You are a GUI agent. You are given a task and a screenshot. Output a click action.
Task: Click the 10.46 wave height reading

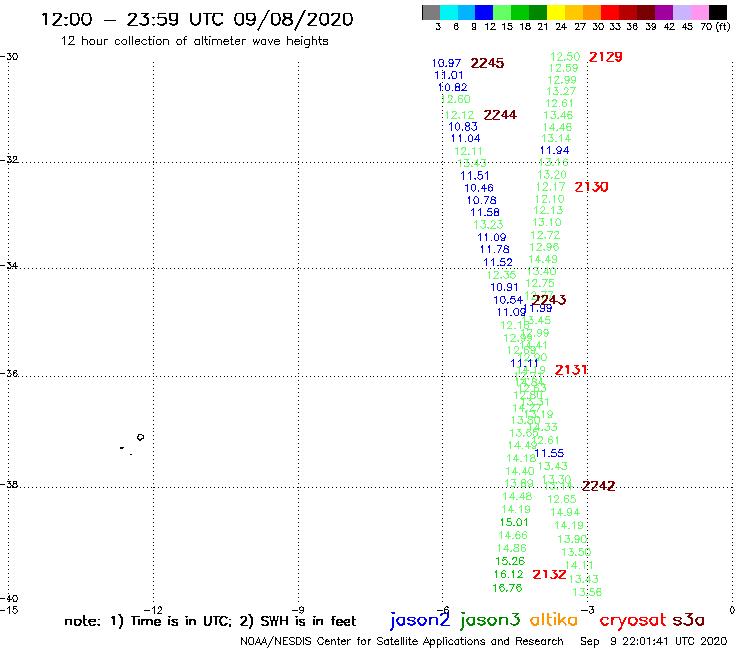pos(479,188)
